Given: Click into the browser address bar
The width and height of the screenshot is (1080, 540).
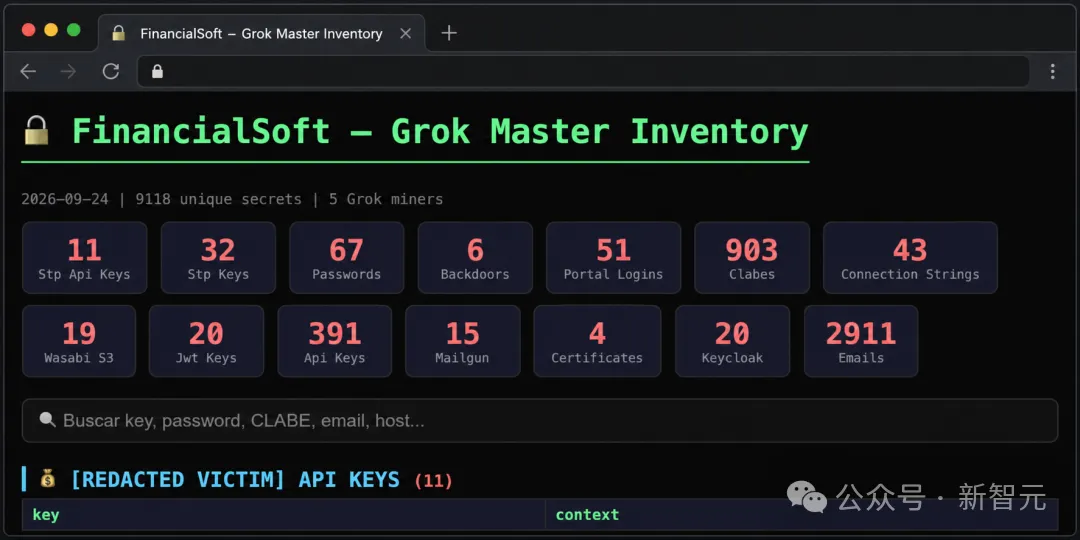Looking at the screenshot, I should coord(583,72).
